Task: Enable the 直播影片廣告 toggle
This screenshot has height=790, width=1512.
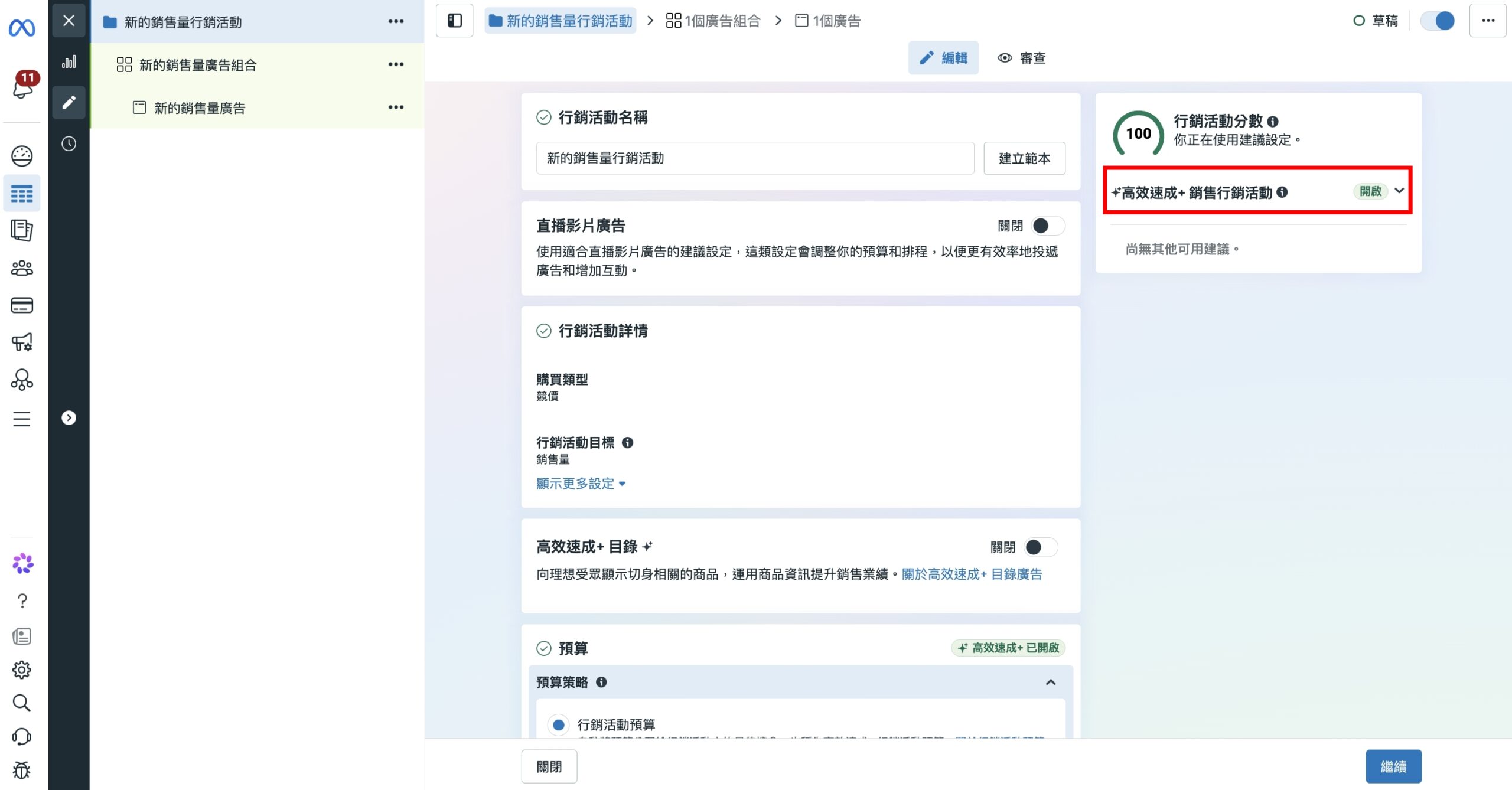Action: pos(1048,226)
